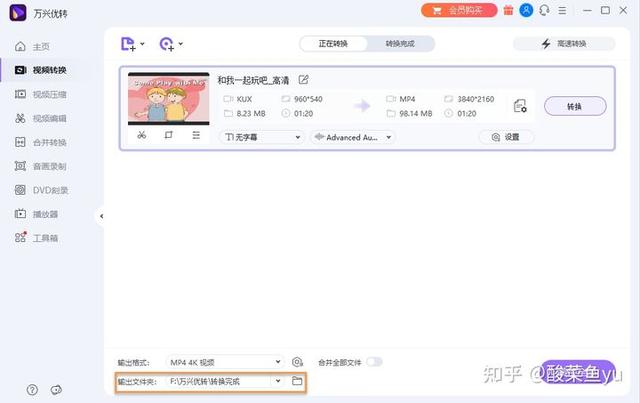This screenshot has width=640, height=403.
Task: Open the 输出格式 MP4 4K dropdown
Action: tap(225, 362)
